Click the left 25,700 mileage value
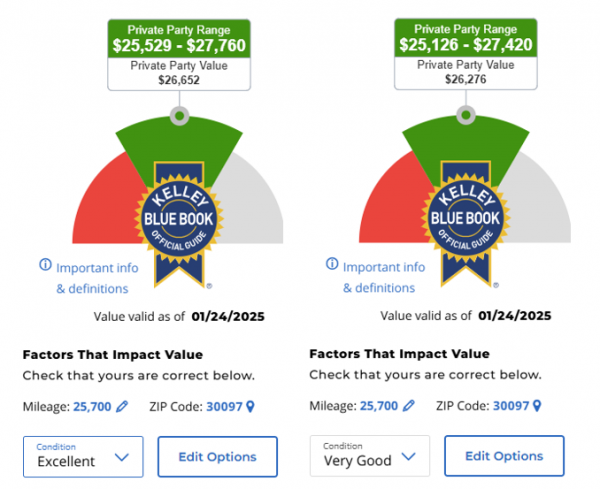This screenshot has height=489, width=600. click(91, 406)
